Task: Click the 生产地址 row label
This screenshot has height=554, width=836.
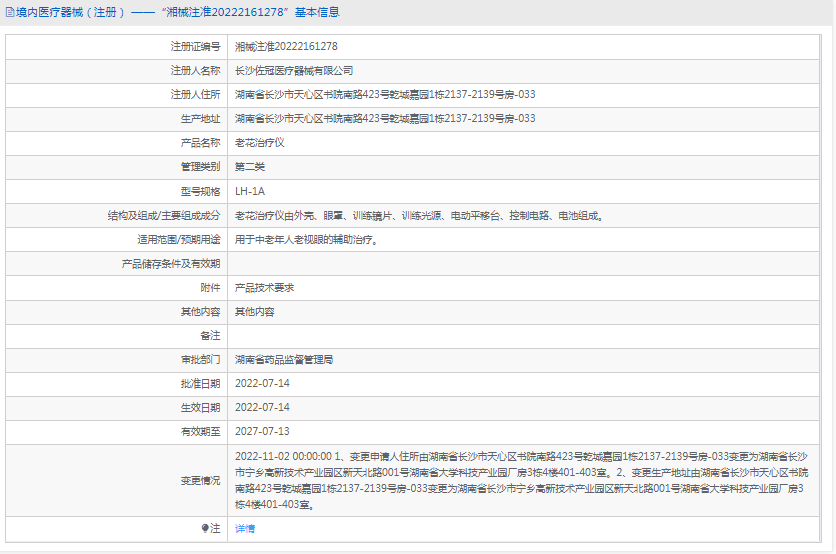Action: pyautogui.click(x=200, y=118)
